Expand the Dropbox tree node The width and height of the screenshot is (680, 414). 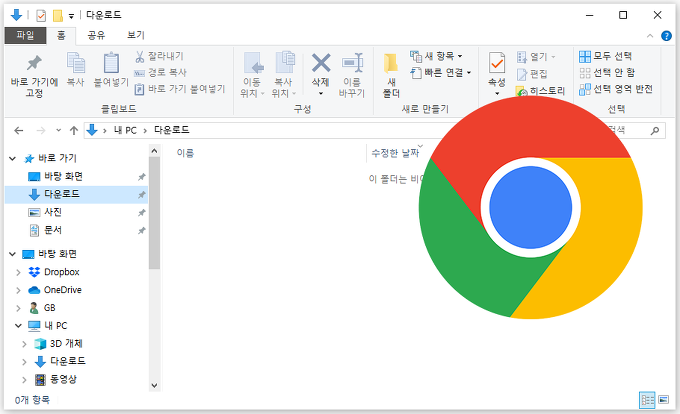click(18, 272)
